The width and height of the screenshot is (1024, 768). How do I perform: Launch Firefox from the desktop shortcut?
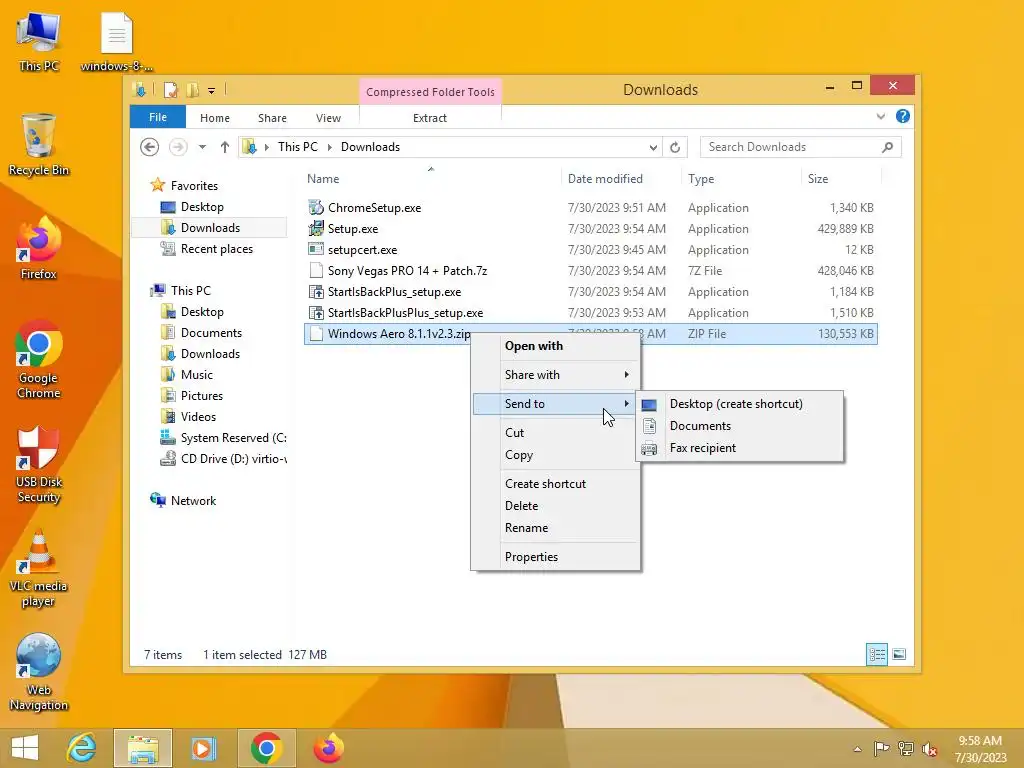pyautogui.click(x=39, y=248)
